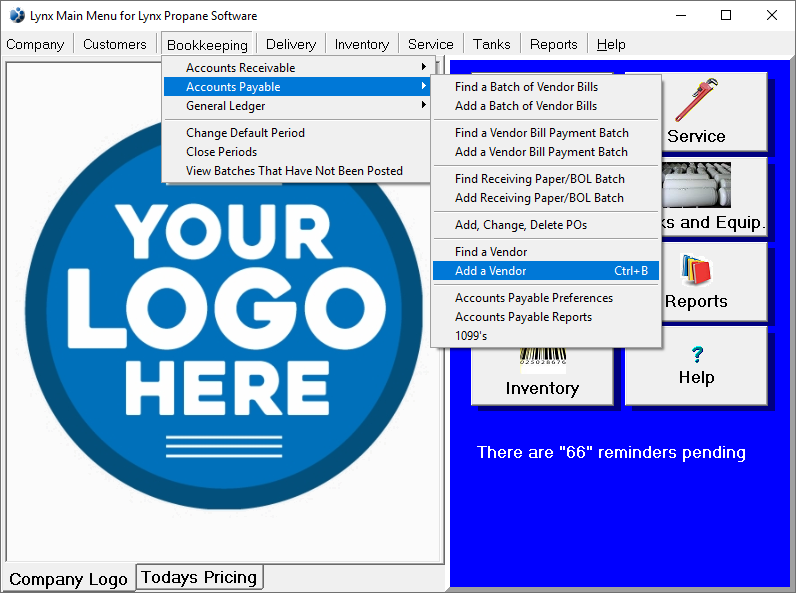This screenshot has width=796, height=593.
Task: Click the Lynx app icon in title bar
Action: (16, 16)
